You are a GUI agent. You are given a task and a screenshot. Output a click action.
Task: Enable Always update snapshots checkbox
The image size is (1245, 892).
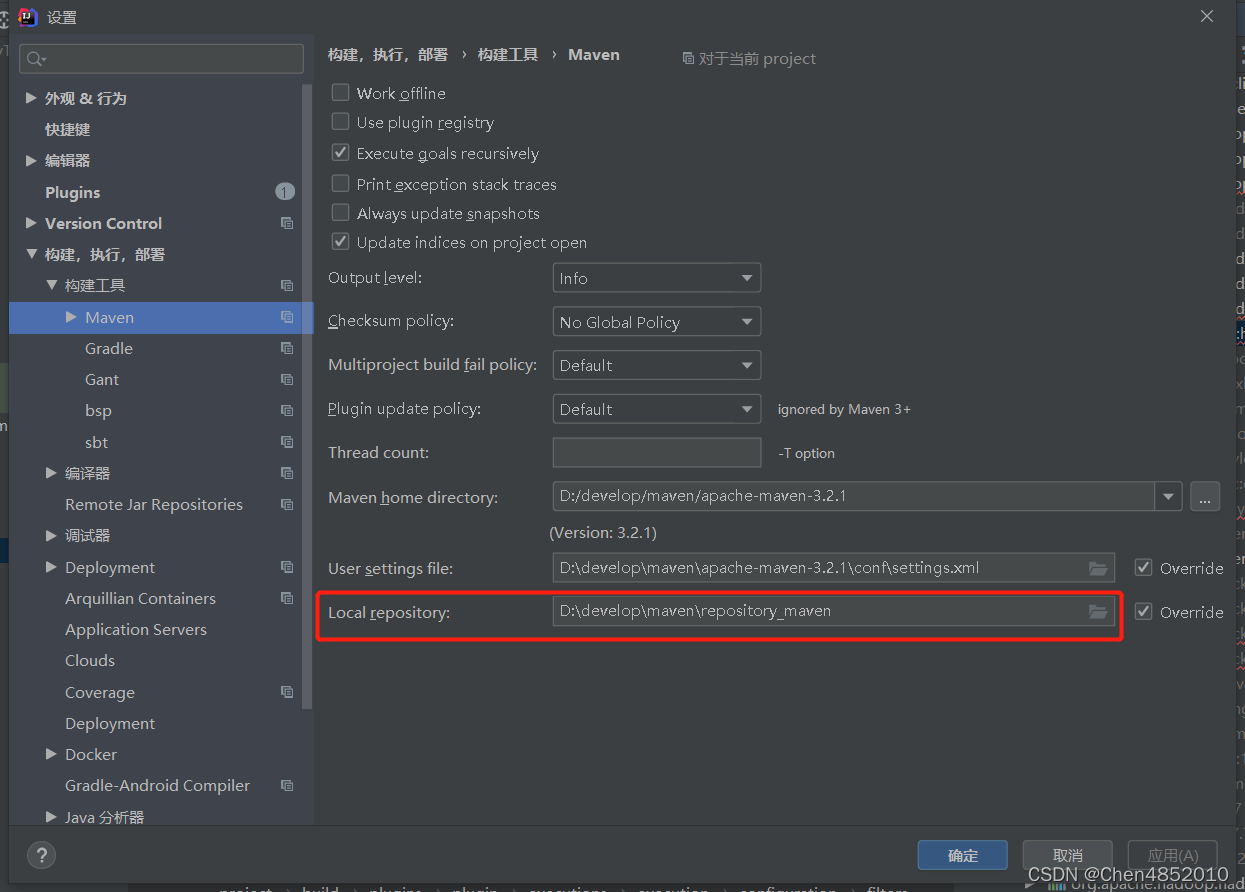point(341,213)
